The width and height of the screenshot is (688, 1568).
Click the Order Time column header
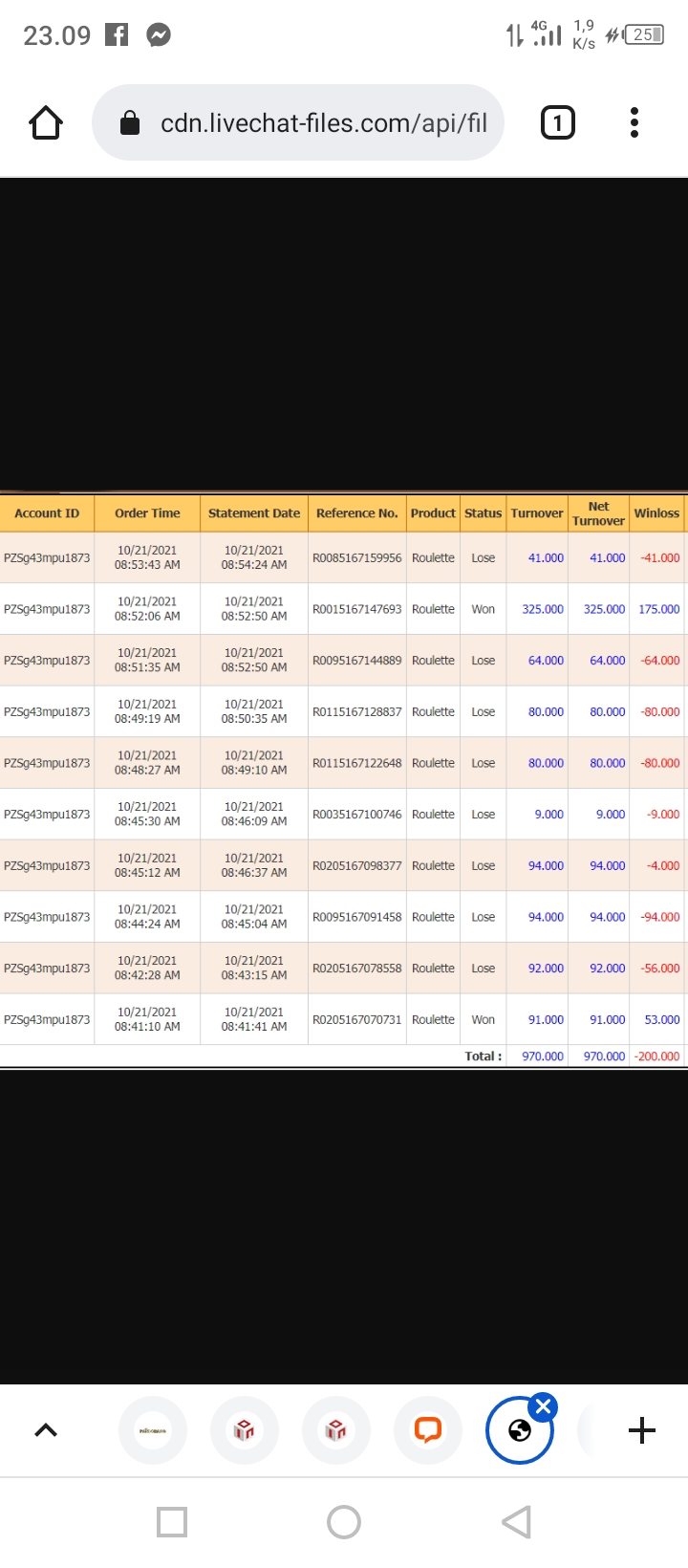click(147, 513)
